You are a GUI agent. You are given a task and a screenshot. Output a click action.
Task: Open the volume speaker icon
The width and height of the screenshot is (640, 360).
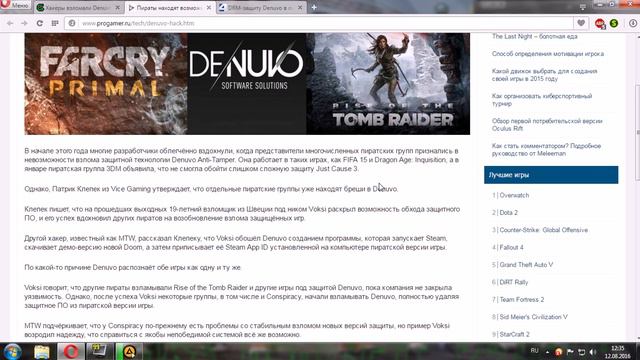click(593, 351)
